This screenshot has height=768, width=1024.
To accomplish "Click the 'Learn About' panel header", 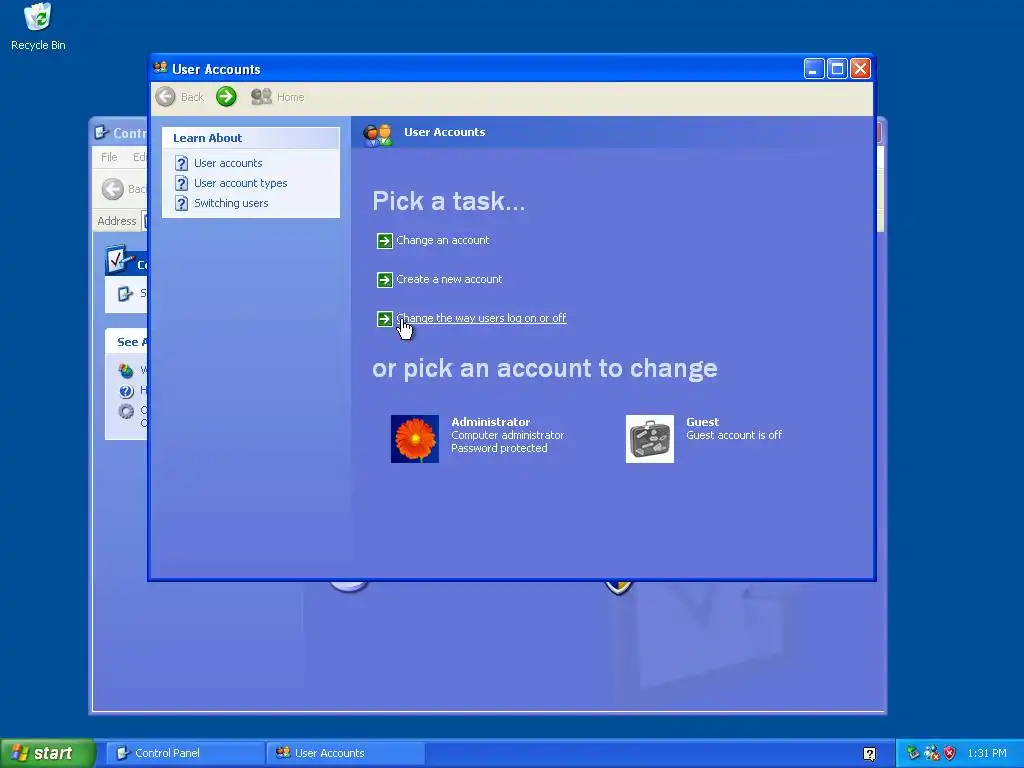I will [x=251, y=138].
